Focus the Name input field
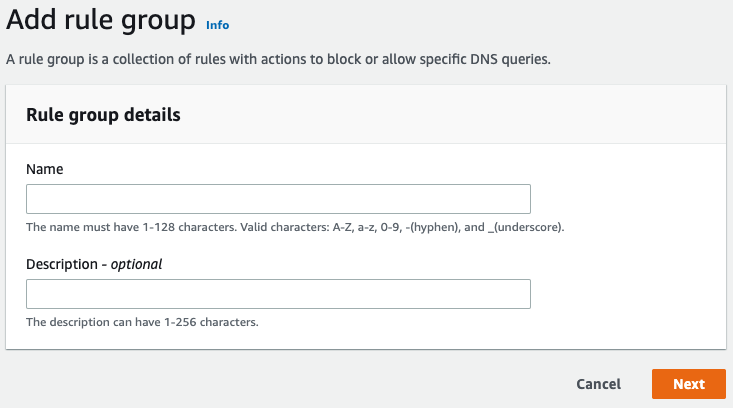Image resolution: width=733 pixels, height=408 pixels. (278, 199)
